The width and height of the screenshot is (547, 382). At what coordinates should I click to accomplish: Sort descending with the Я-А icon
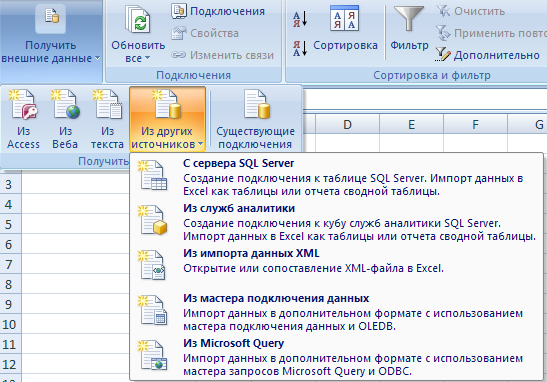pos(300,48)
